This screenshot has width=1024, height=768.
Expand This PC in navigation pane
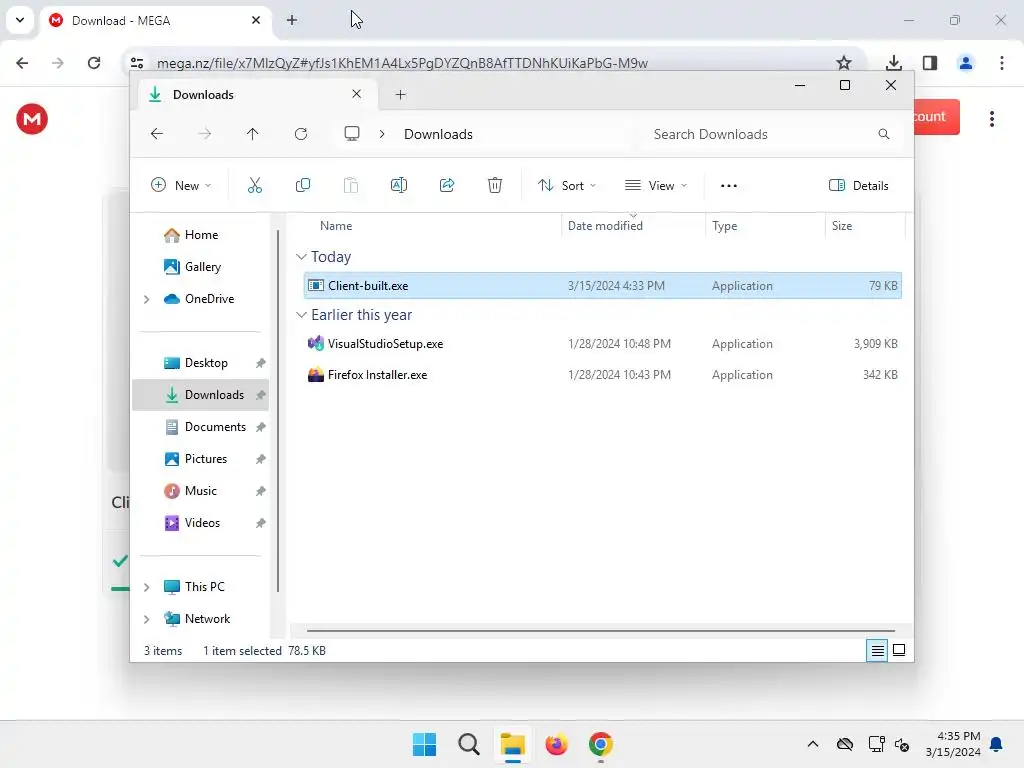pos(147,587)
